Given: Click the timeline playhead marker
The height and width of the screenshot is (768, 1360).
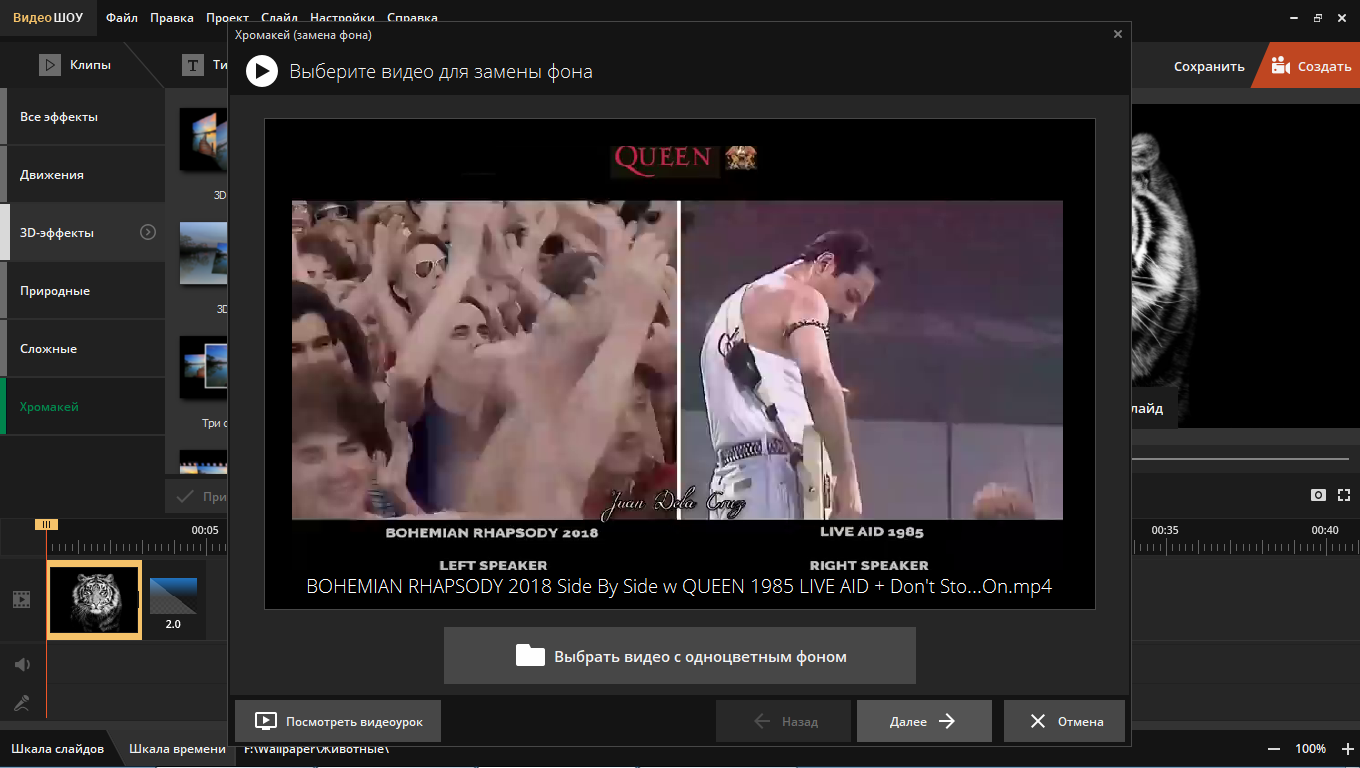Looking at the screenshot, I should click(46, 524).
